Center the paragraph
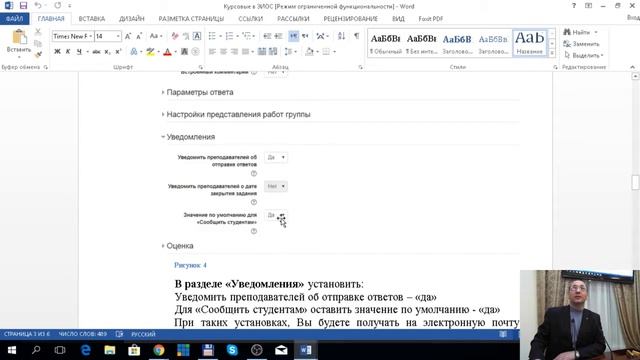This screenshot has width=640, height=360. tap(223, 52)
